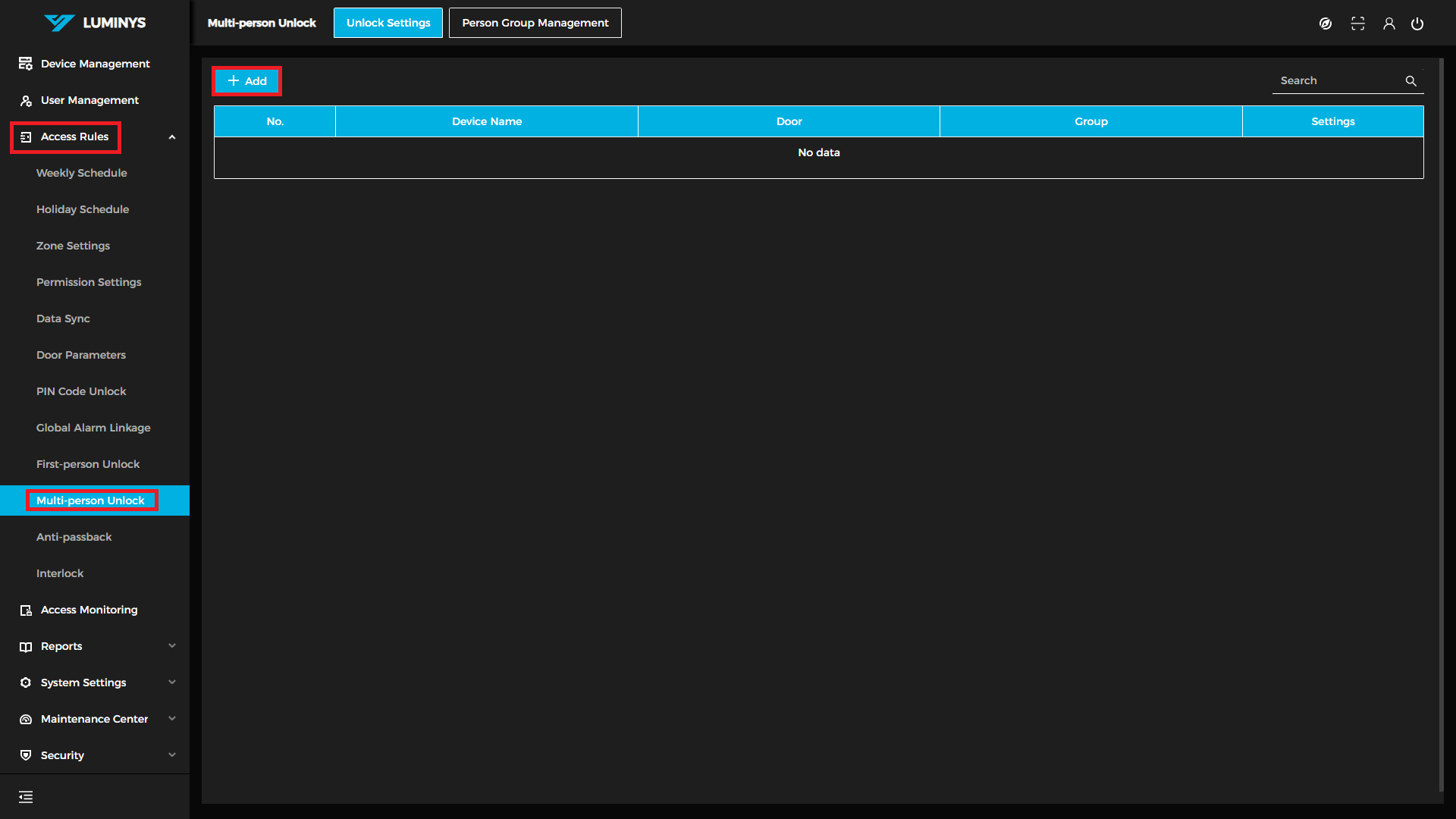The width and height of the screenshot is (1456, 819).
Task: Click the Device Management sidebar icon
Action: (26, 64)
